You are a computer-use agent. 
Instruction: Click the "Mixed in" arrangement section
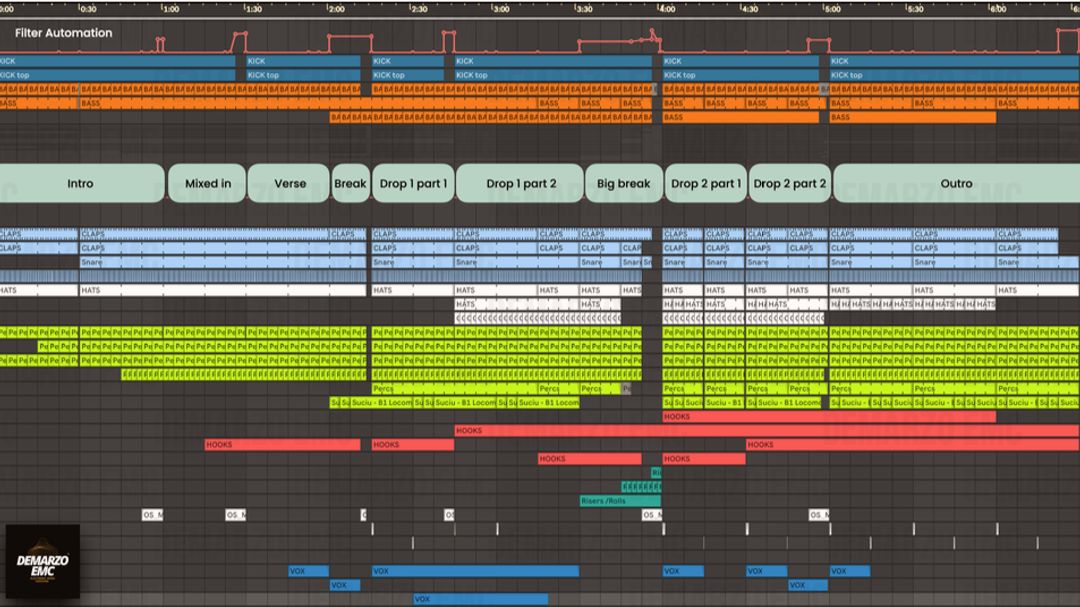tap(207, 184)
